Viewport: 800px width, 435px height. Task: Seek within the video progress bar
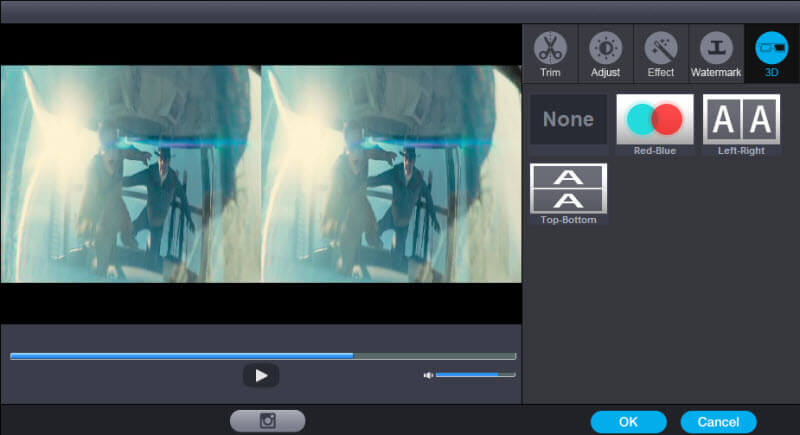[x=263, y=356]
